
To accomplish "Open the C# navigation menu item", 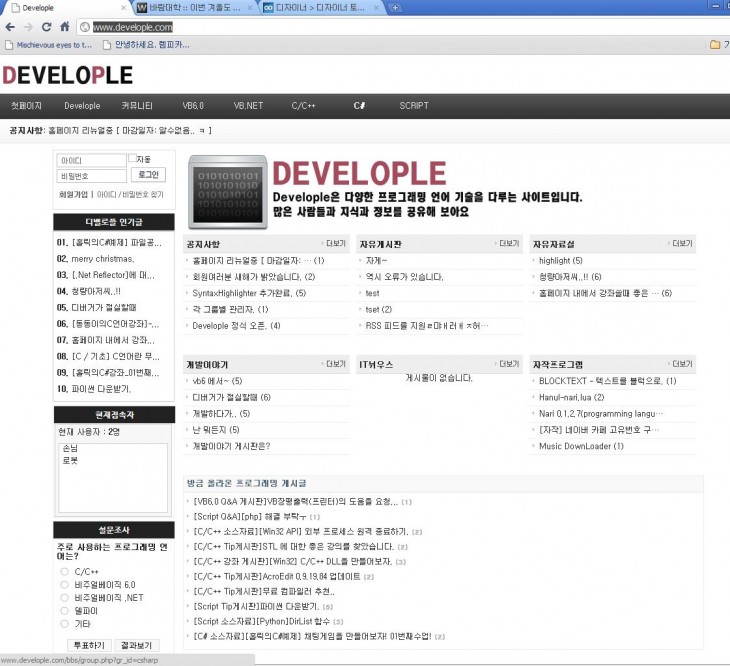I will click(x=358, y=105).
